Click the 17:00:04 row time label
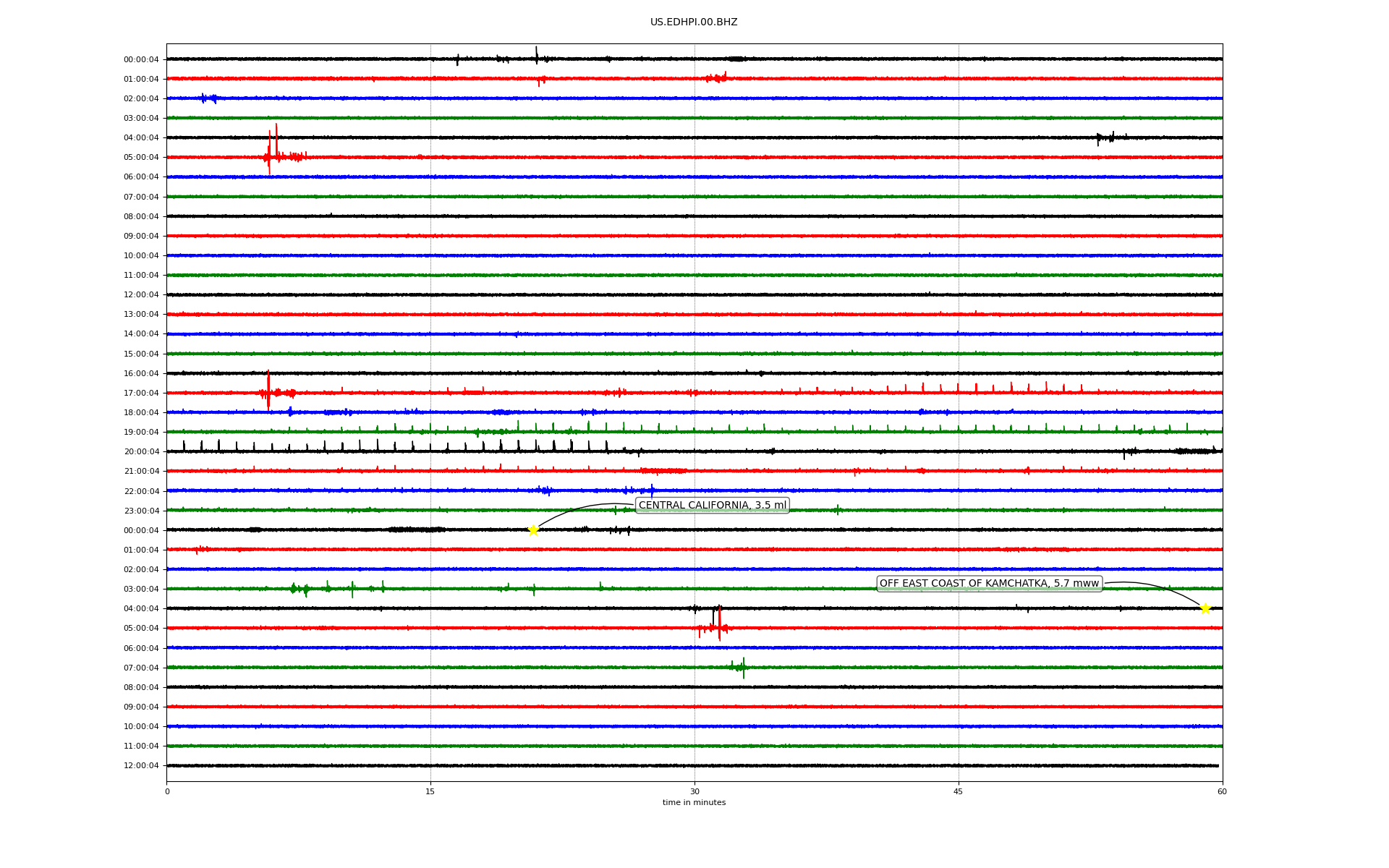 (141, 393)
